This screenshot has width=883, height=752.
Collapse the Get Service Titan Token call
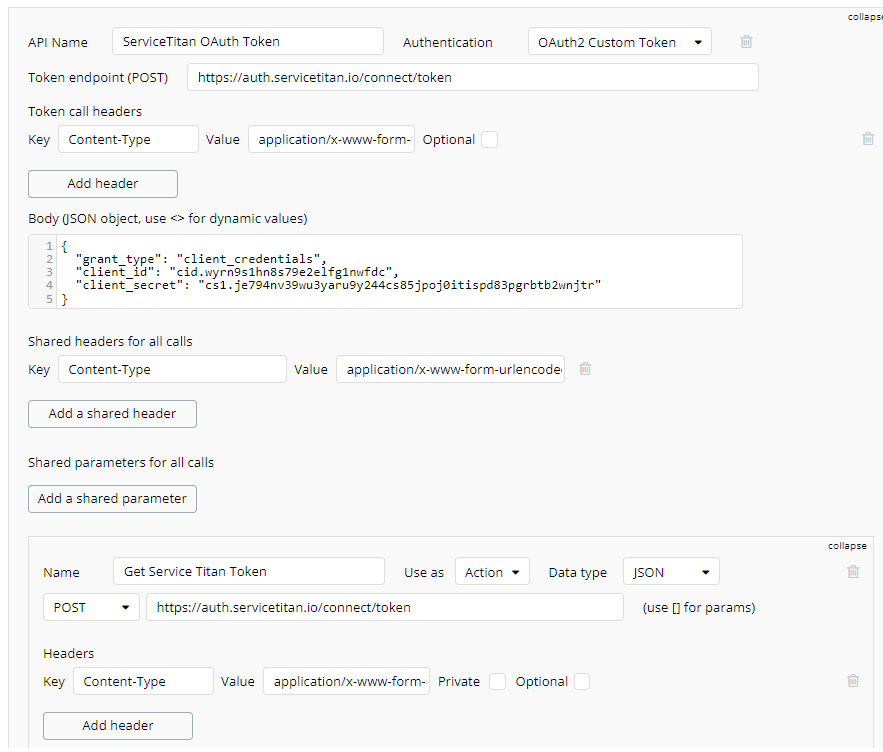coord(847,546)
